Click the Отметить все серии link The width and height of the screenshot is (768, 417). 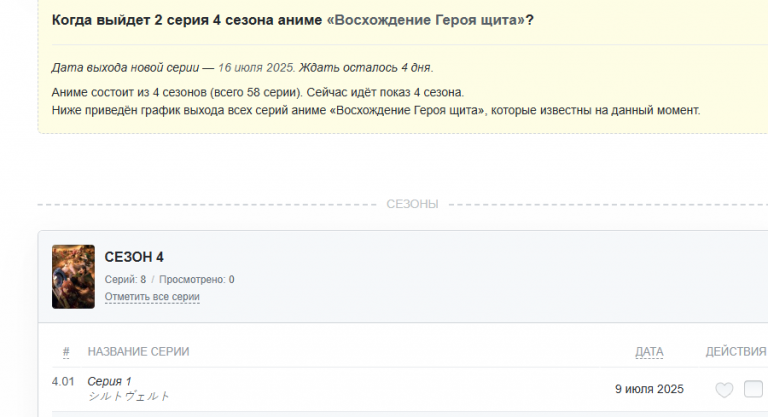[x=152, y=297]
